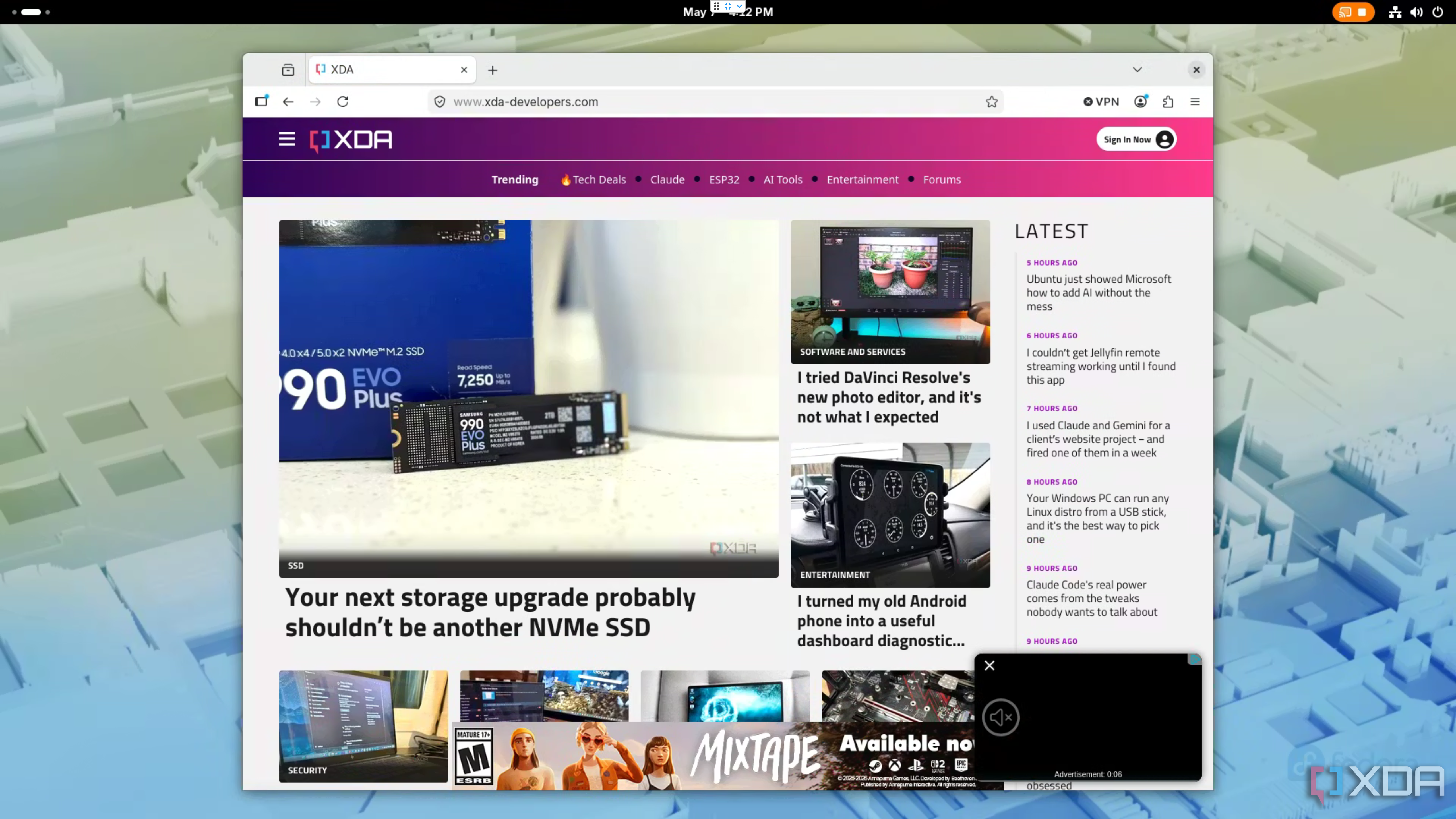Viewport: 1456px width, 819px height.
Task: Open the Security article thumbnail
Action: (x=363, y=726)
